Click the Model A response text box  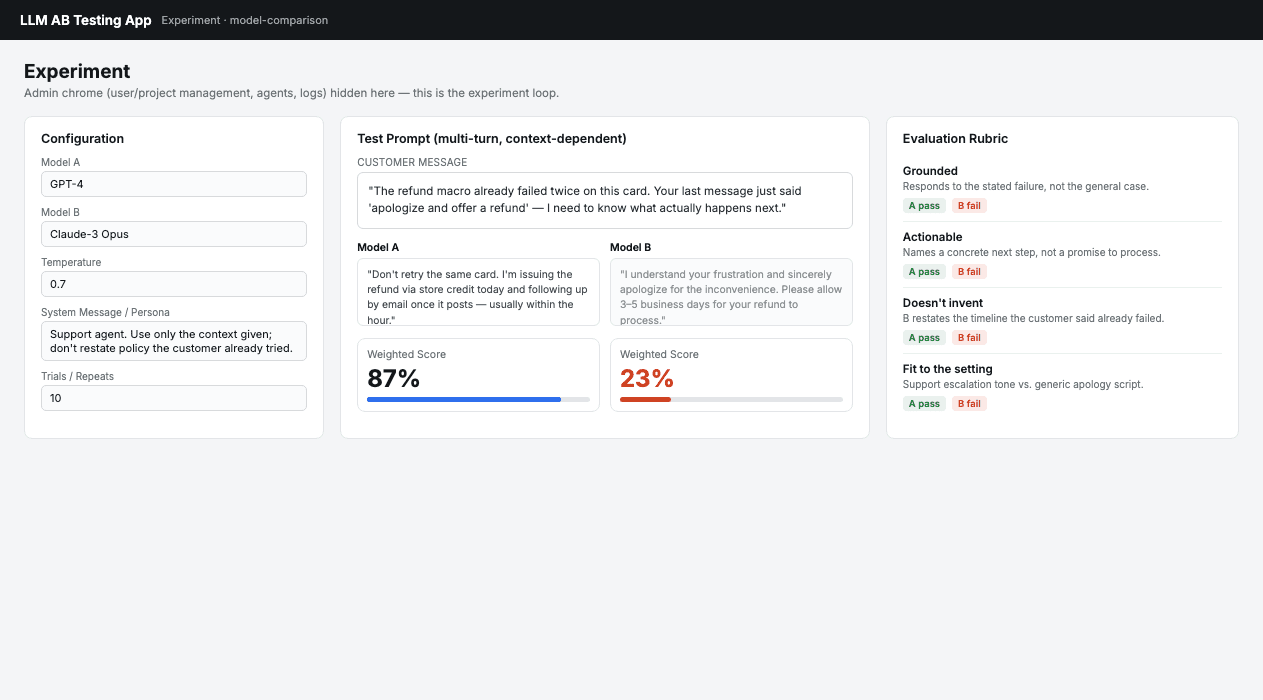(478, 292)
